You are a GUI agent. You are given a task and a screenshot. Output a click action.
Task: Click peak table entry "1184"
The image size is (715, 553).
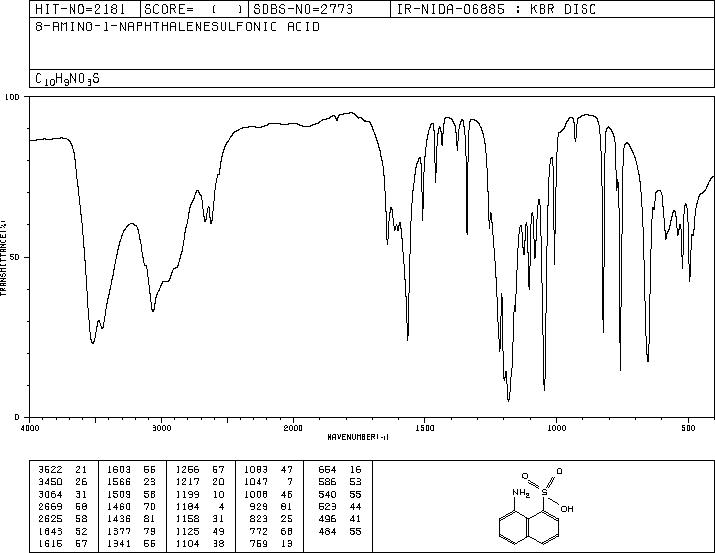click(x=188, y=506)
